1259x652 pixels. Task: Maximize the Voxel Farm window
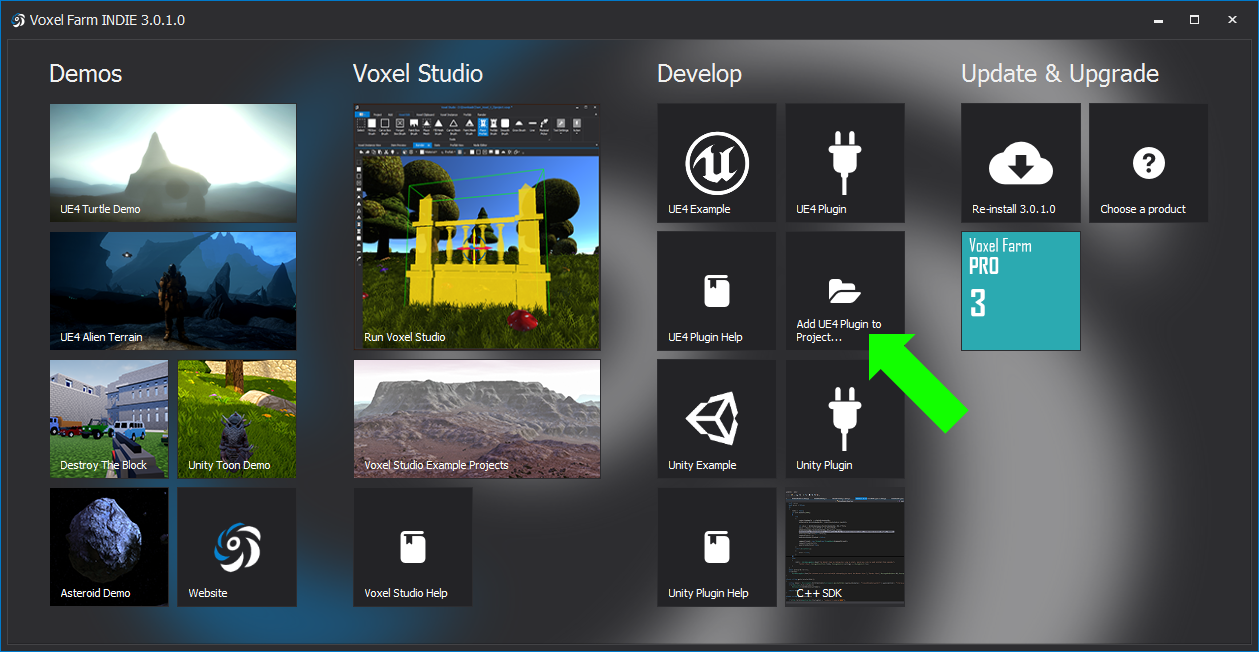pyautogui.click(x=1194, y=20)
